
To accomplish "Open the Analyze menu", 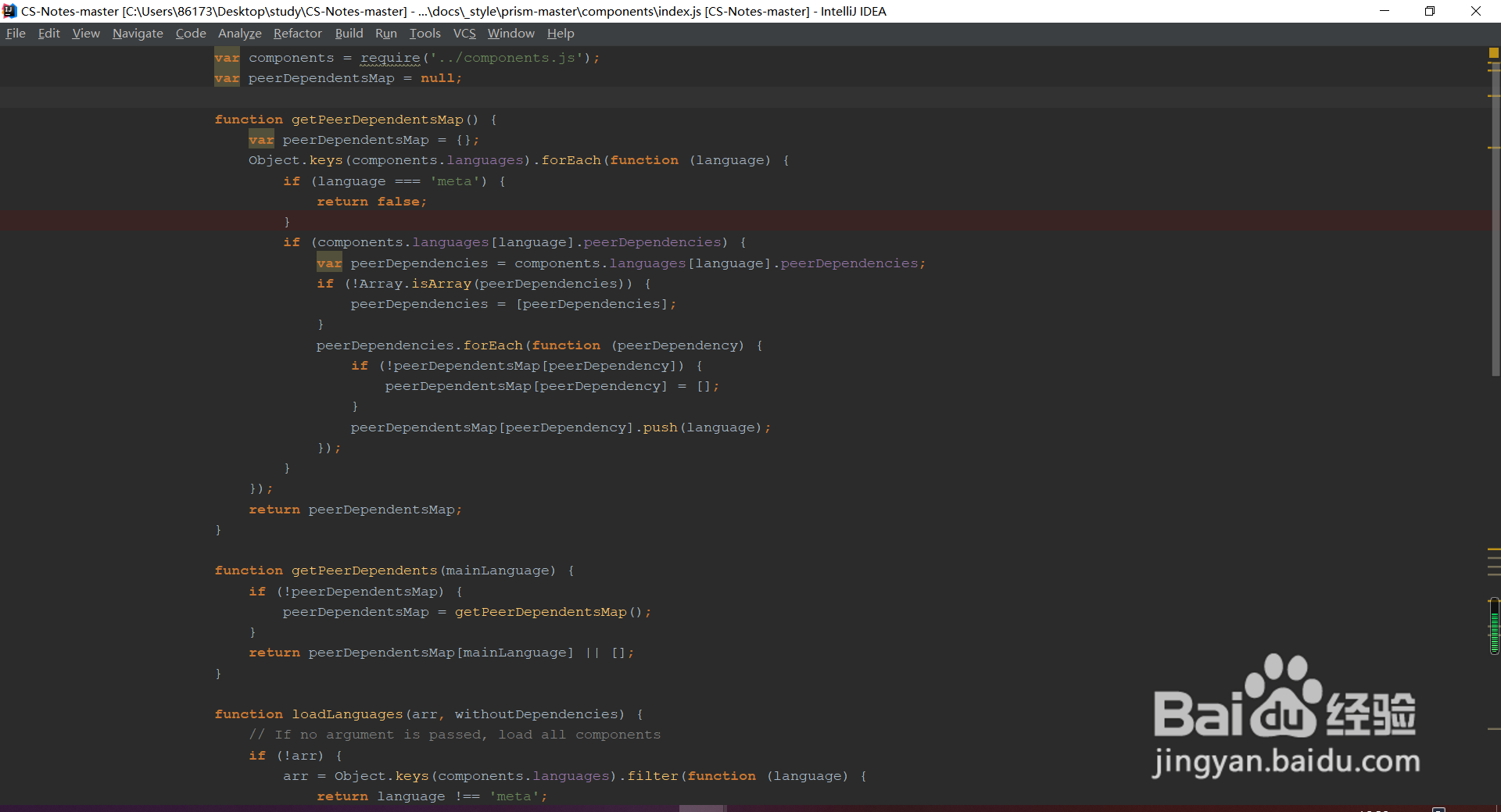I will click(239, 34).
